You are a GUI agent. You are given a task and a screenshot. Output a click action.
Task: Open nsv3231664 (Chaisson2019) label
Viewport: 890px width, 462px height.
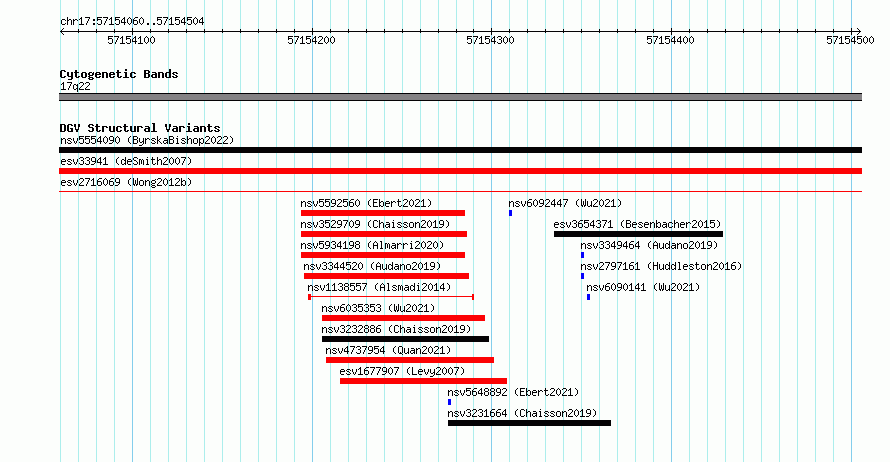tap(522, 413)
